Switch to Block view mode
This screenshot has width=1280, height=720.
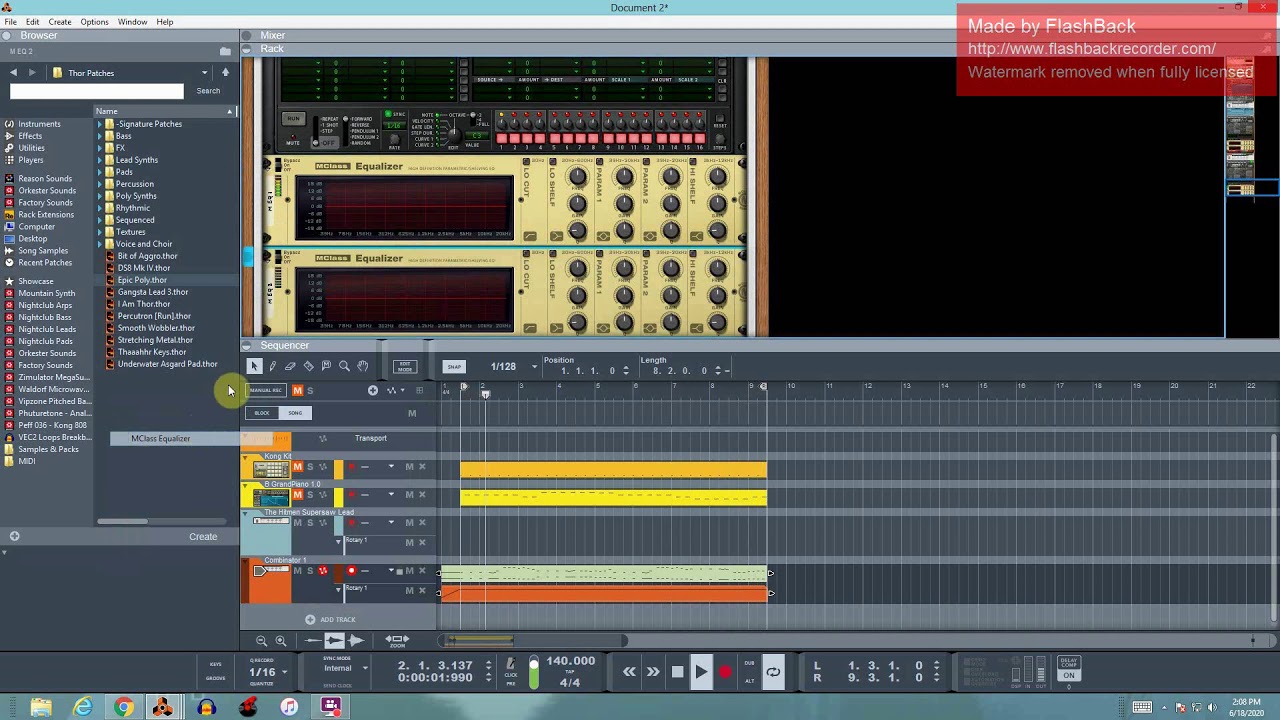coord(262,413)
